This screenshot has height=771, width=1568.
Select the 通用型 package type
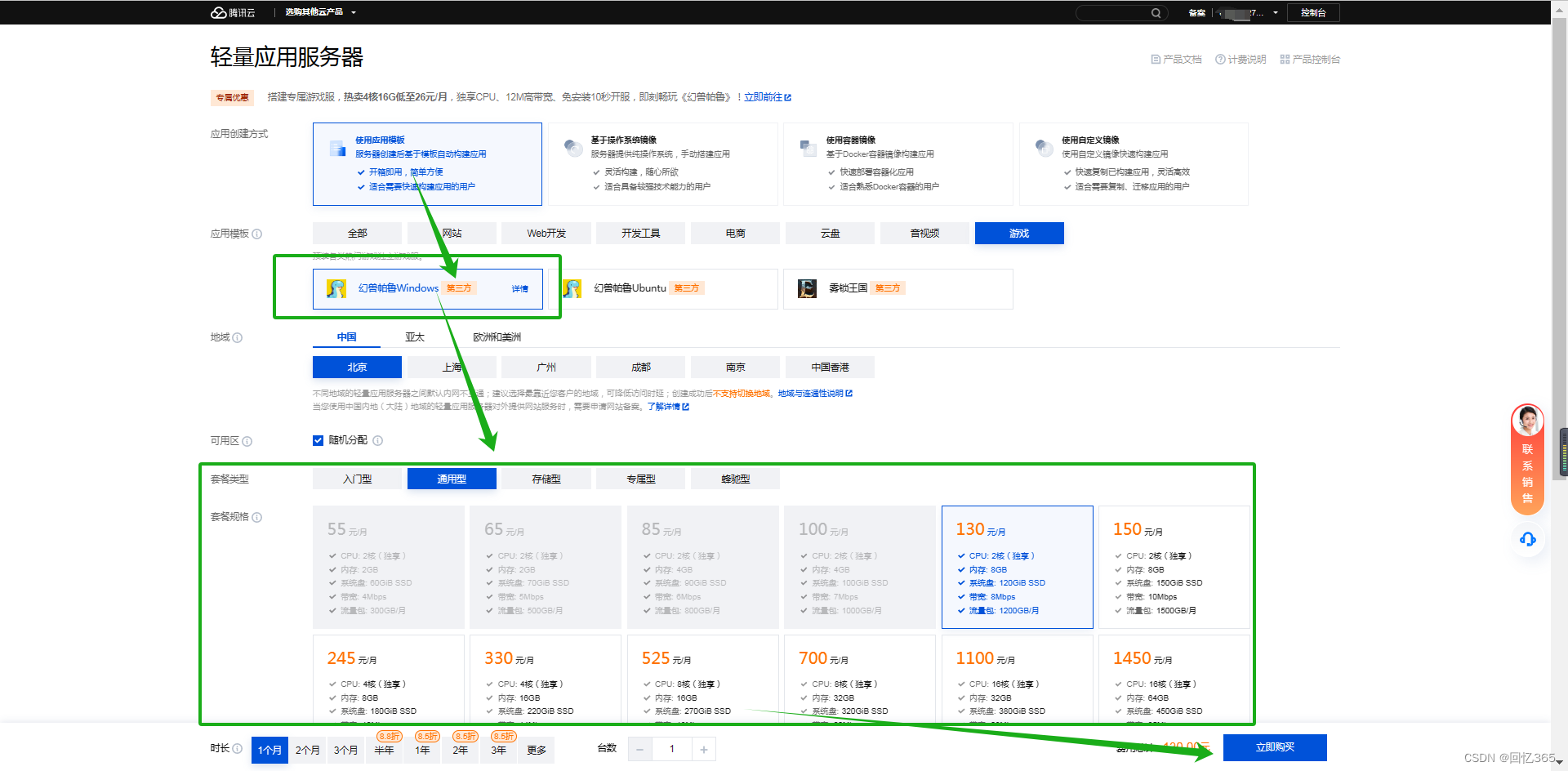click(452, 479)
